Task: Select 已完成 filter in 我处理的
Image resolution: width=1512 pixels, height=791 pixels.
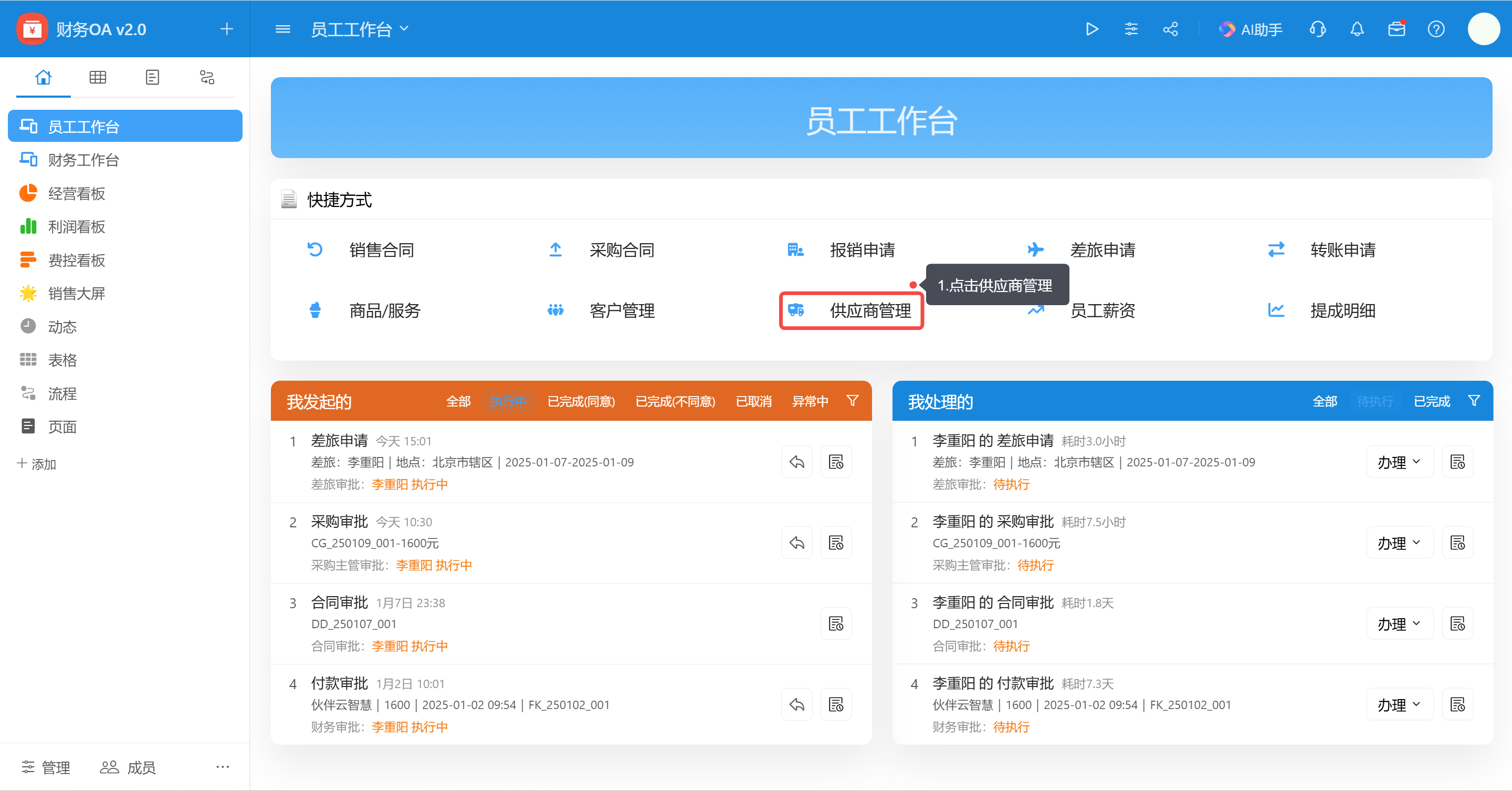Action: click(x=1432, y=401)
